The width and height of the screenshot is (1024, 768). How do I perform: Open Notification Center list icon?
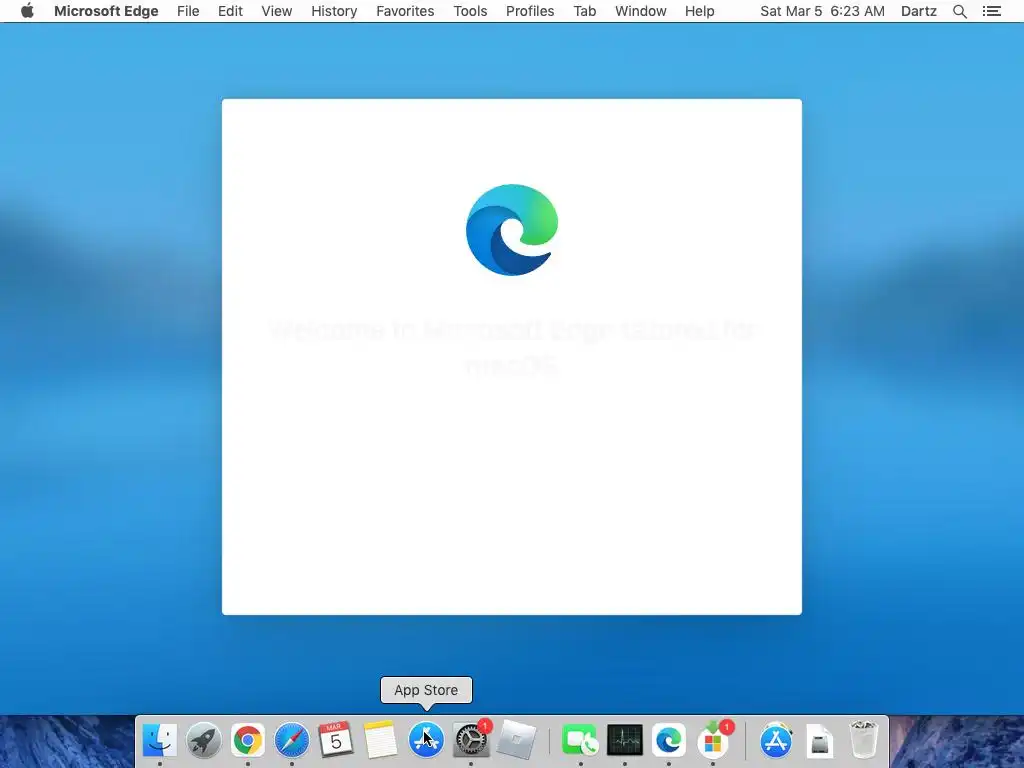tap(992, 11)
